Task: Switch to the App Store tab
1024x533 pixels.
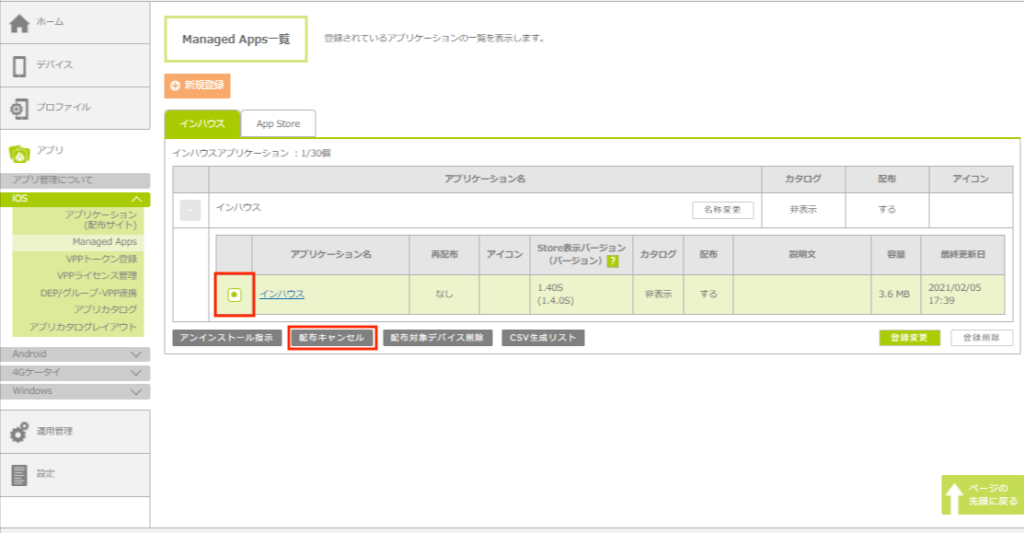Action: pos(278,124)
